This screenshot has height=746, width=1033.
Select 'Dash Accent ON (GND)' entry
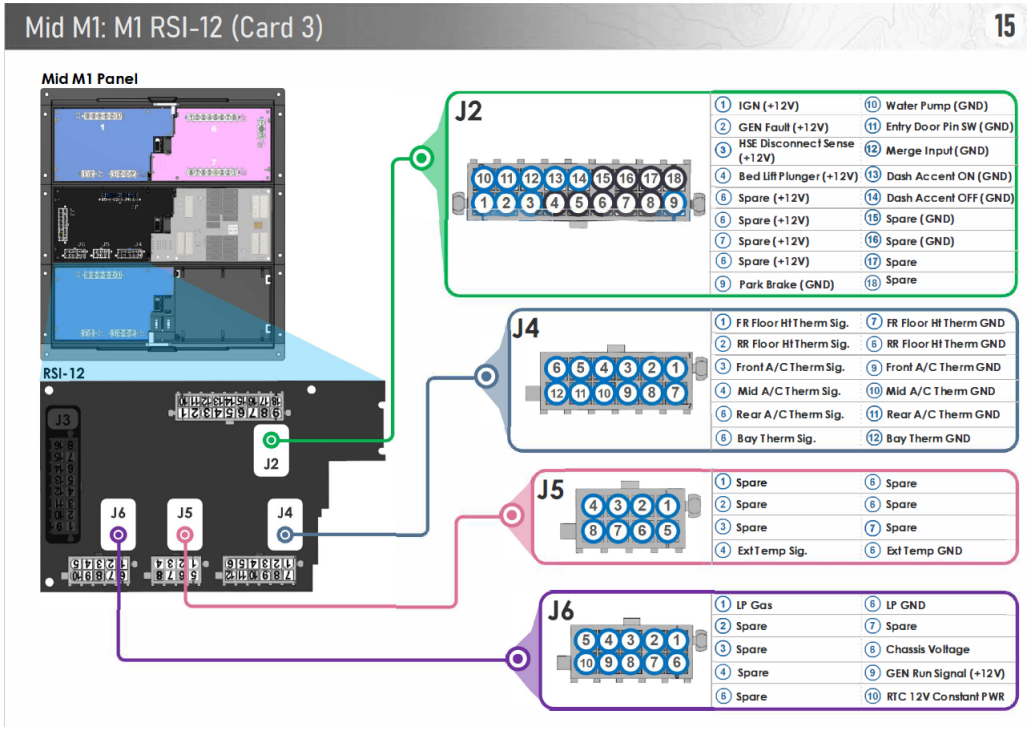[949, 176]
